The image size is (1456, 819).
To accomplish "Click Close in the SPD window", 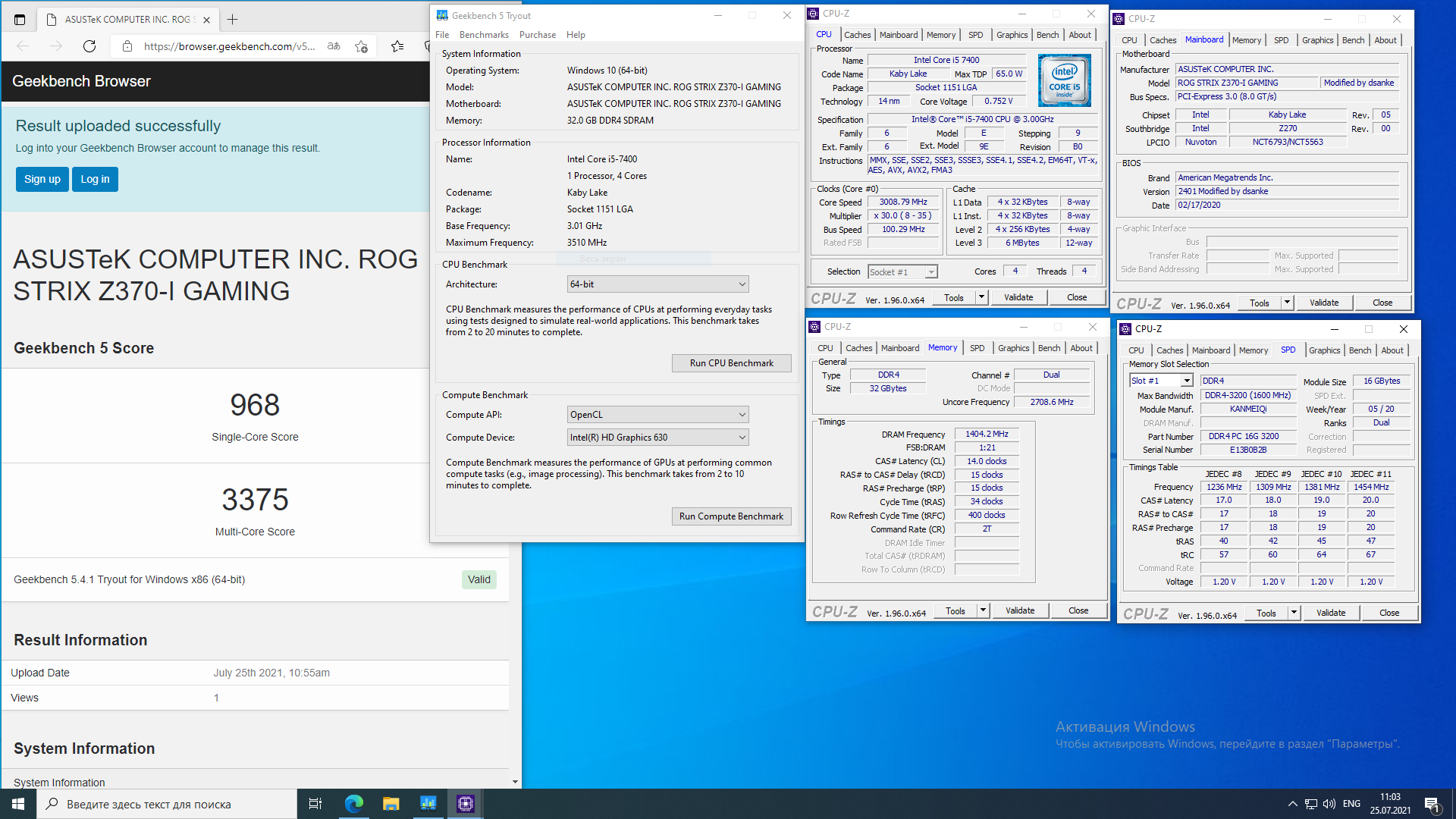I will pos(1389,613).
